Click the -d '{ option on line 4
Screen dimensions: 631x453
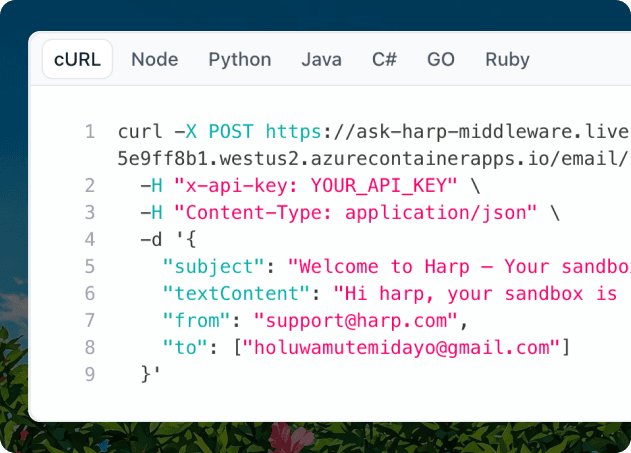pos(168,239)
